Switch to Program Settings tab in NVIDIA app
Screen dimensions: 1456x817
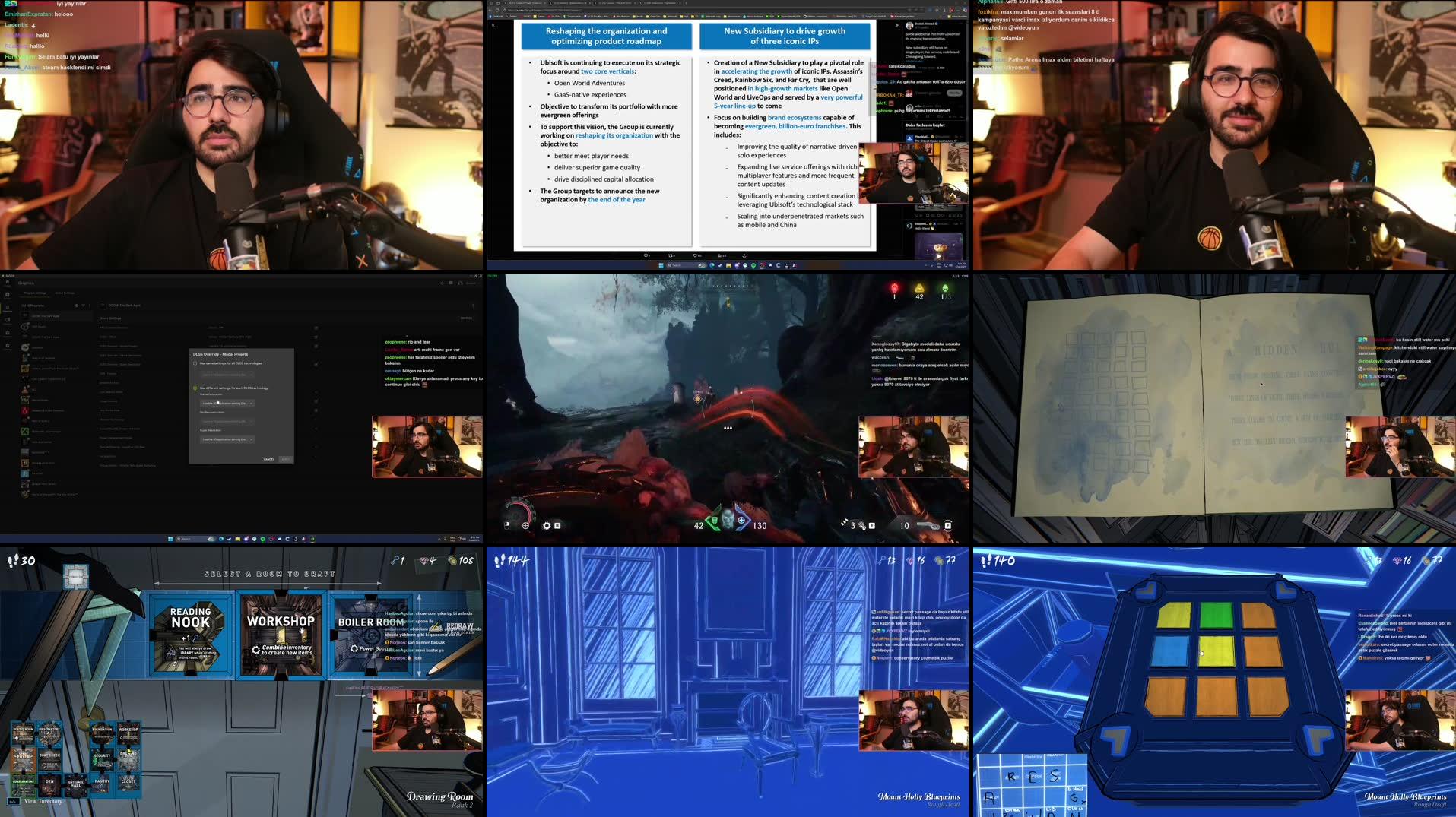tap(35, 293)
